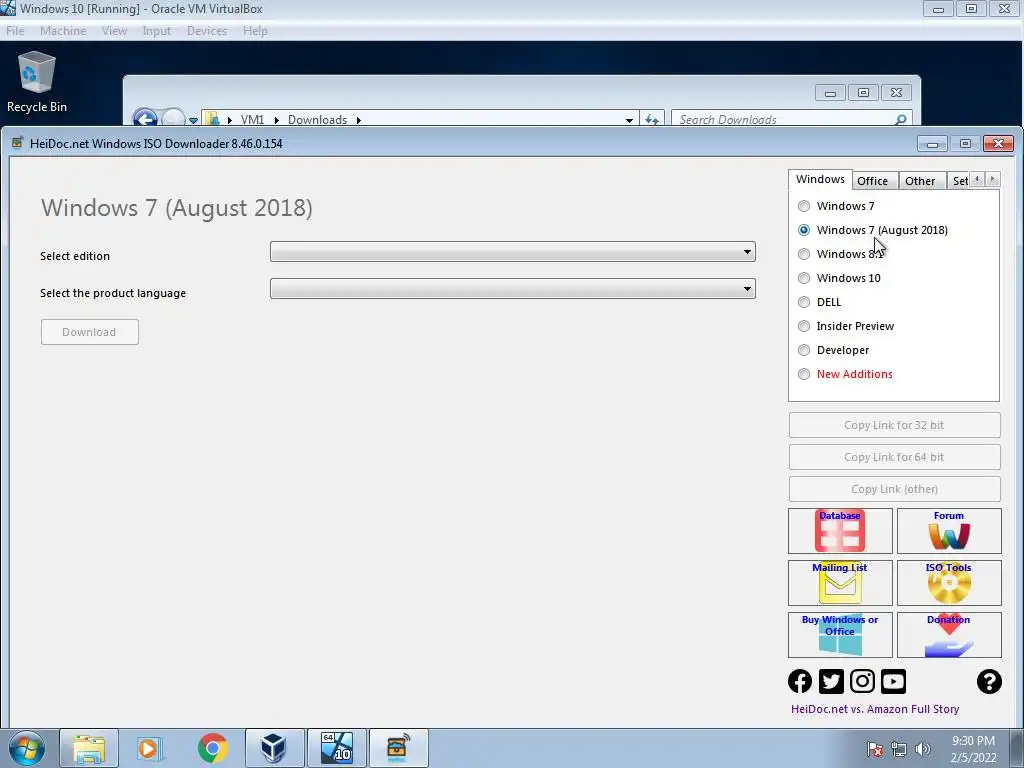1024x768 pixels.
Task: Click the VM1 breadcrumb in explorer
Action: 252,120
